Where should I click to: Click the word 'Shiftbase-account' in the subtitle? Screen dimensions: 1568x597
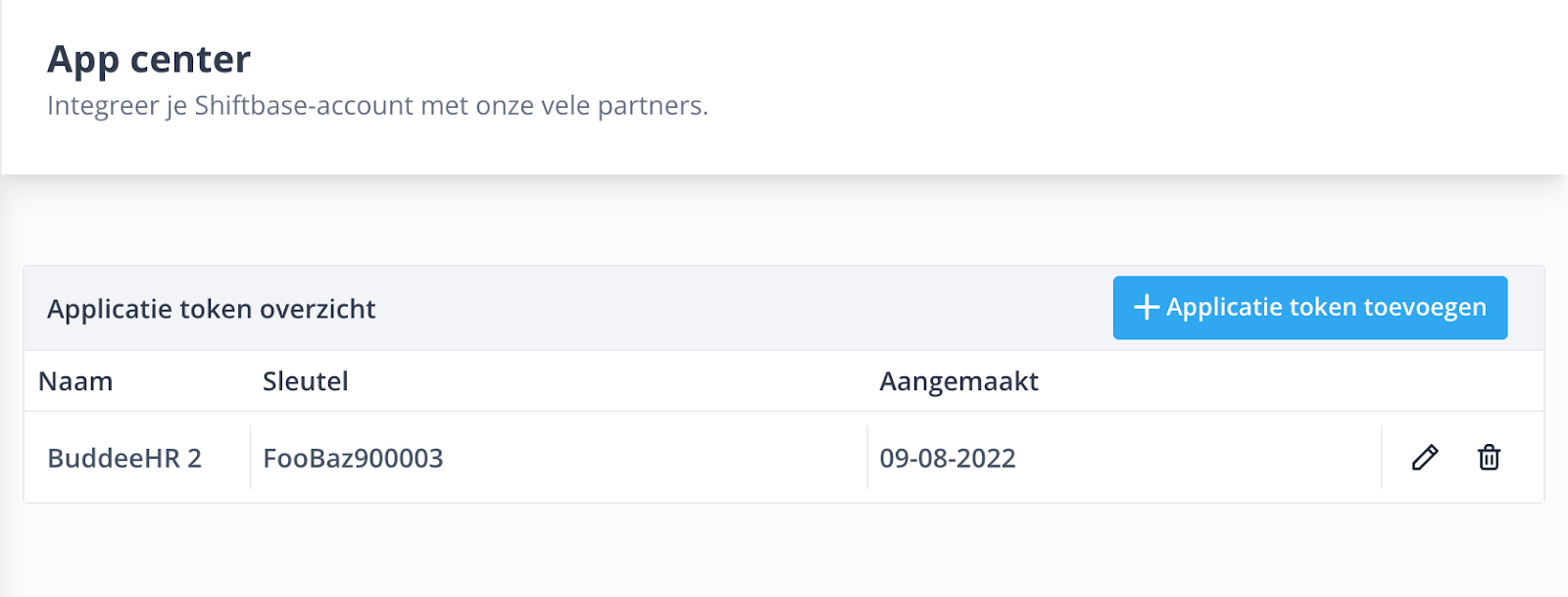pyautogui.click(x=304, y=106)
